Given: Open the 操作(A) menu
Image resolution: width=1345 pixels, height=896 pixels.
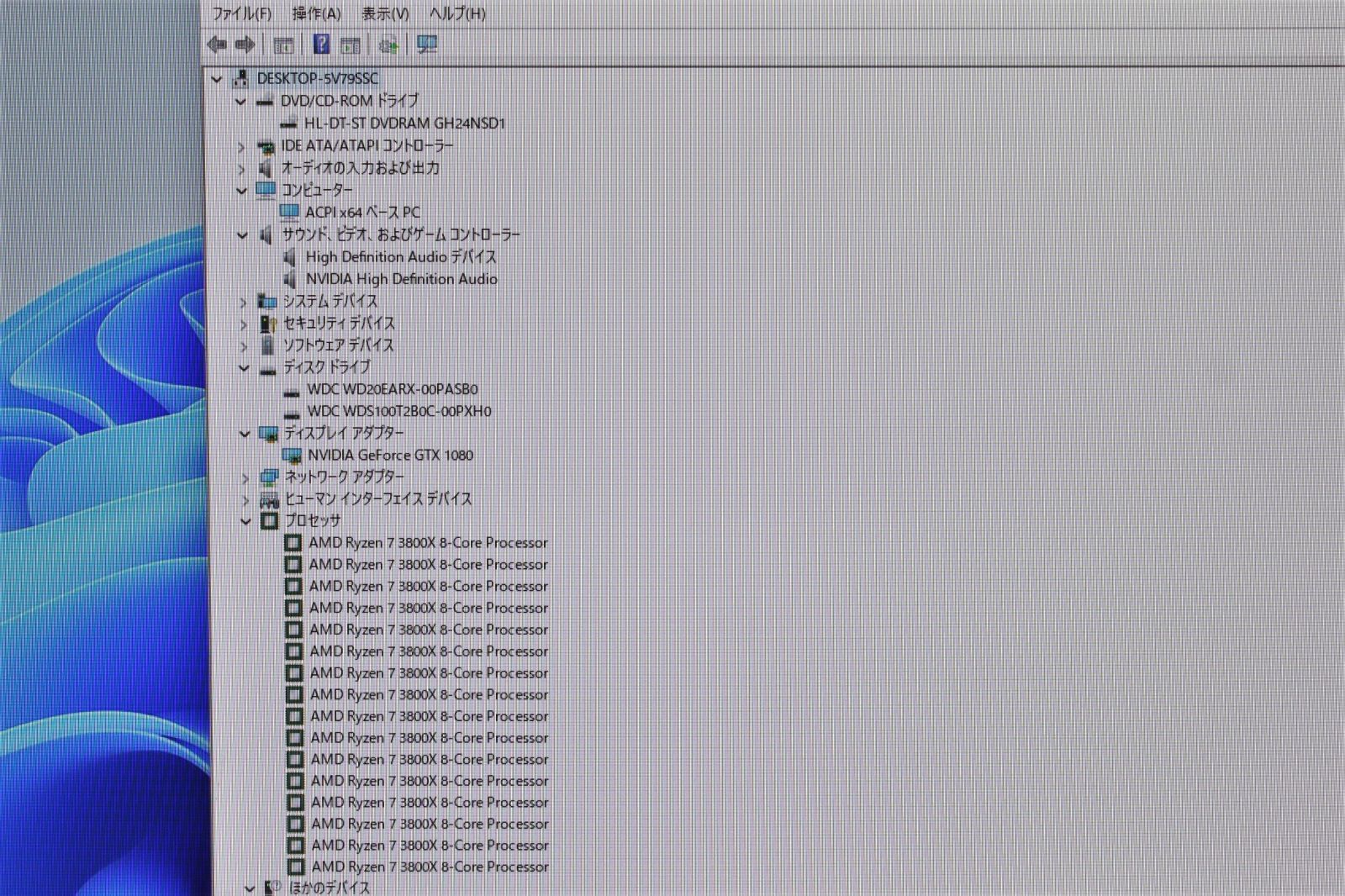Looking at the screenshot, I should point(316,13).
